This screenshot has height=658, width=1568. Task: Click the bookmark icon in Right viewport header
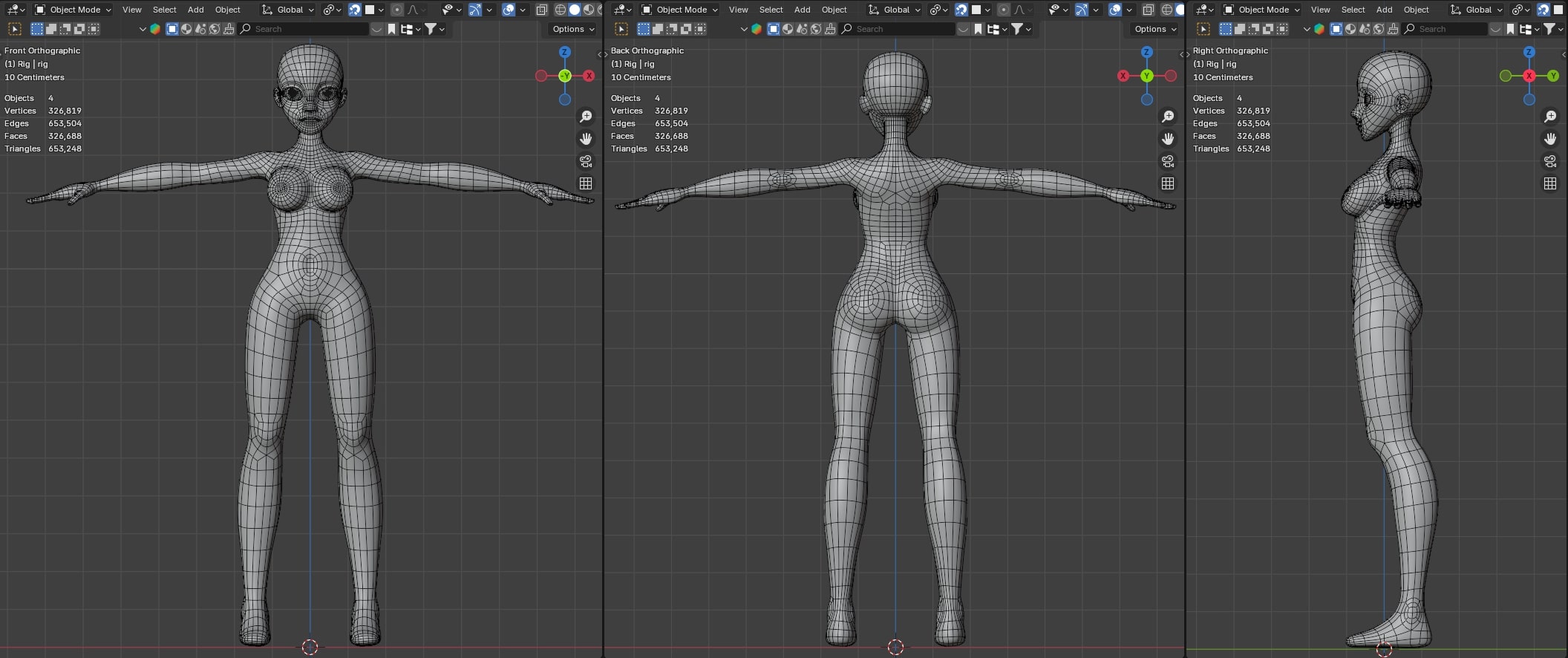[x=1510, y=29]
